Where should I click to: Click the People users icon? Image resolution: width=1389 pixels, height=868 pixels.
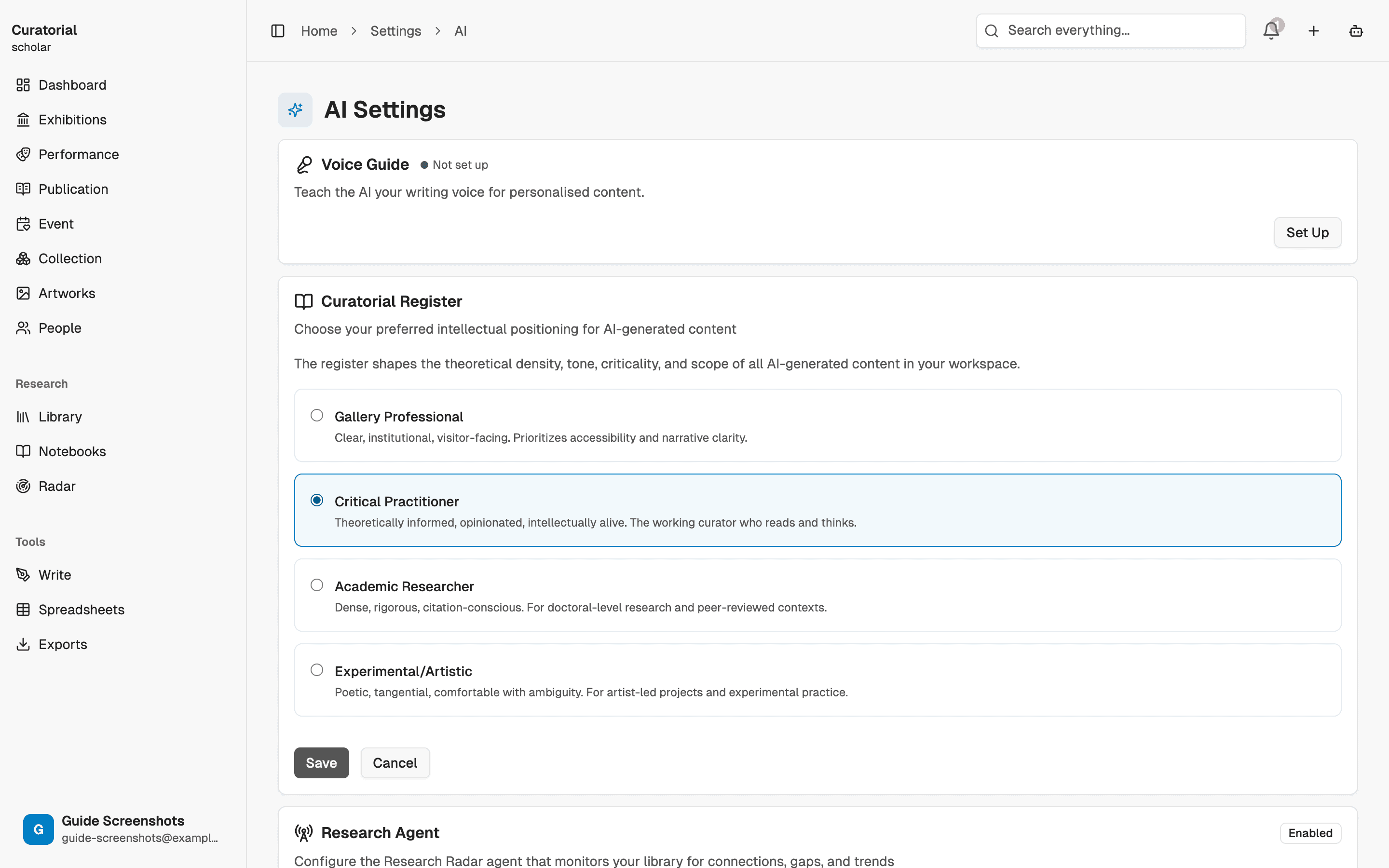[23, 328]
